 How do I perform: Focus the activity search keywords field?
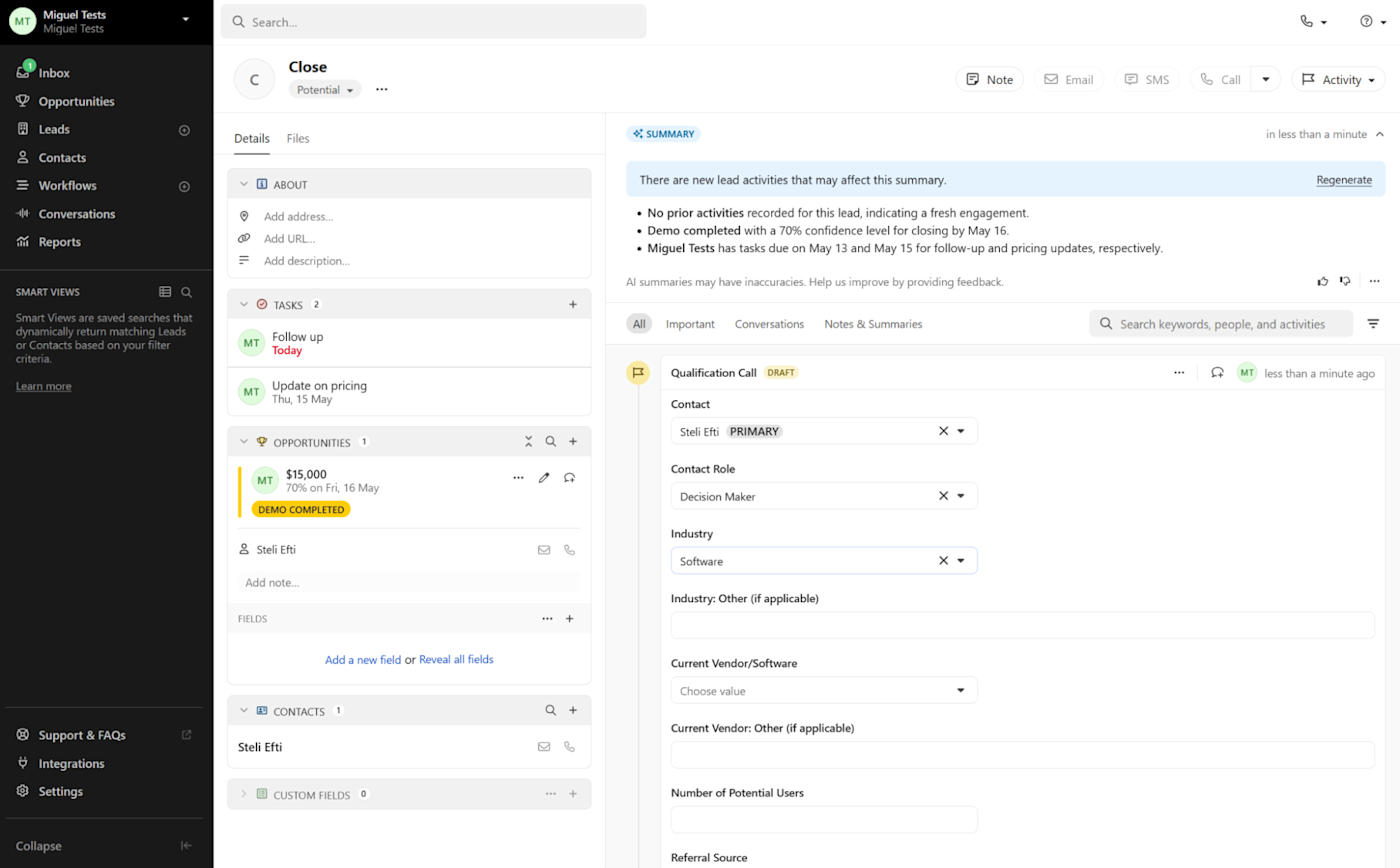[x=1221, y=324]
